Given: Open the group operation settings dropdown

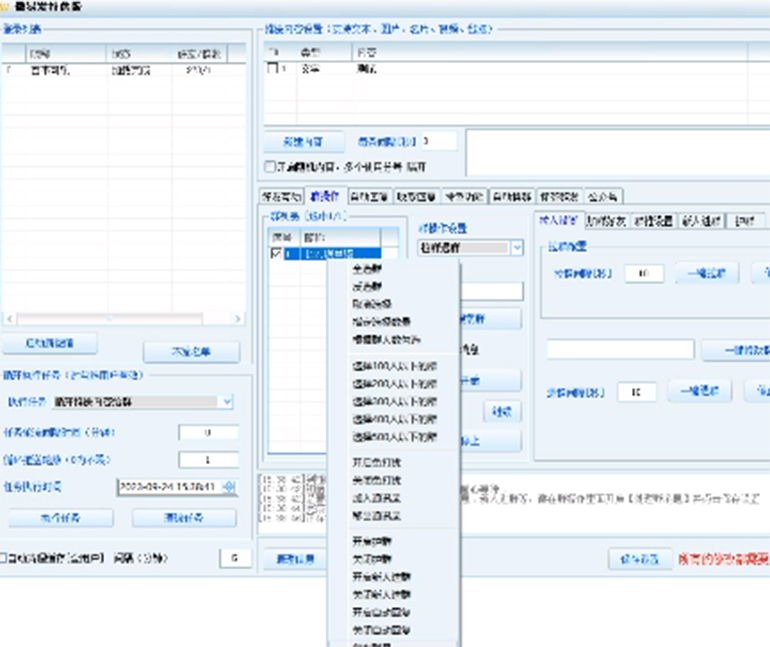Looking at the screenshot, I should click(516, 248).
